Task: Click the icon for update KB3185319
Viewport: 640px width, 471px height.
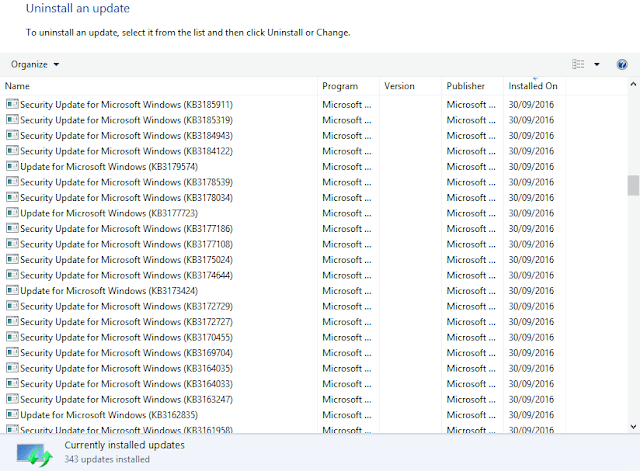Action: [12, 120]
